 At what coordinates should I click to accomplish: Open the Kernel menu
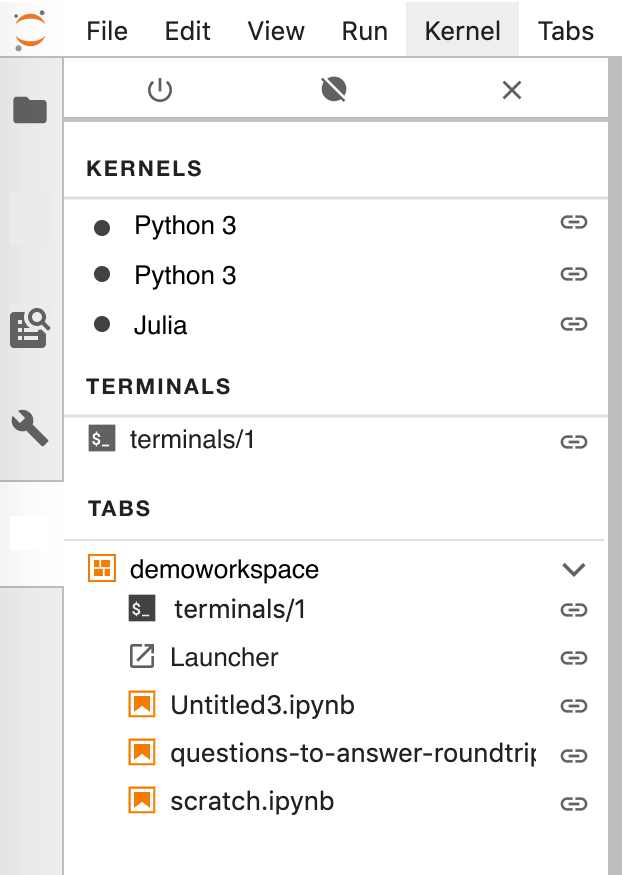point(461,30)
